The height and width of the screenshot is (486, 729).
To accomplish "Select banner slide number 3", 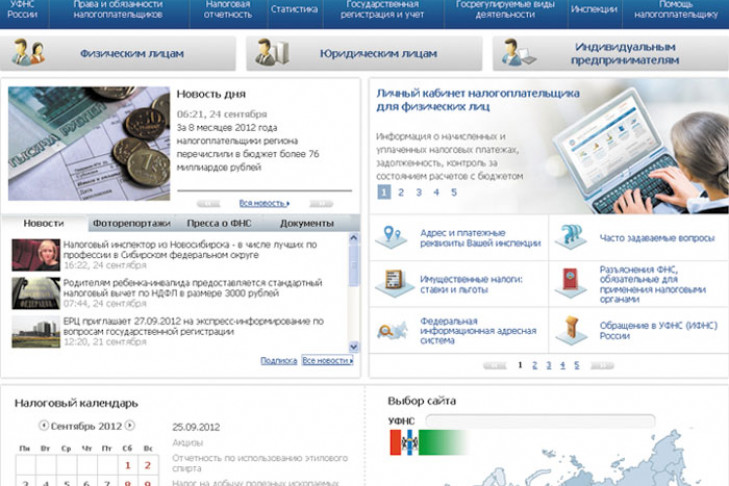I will tap(418, 192).
